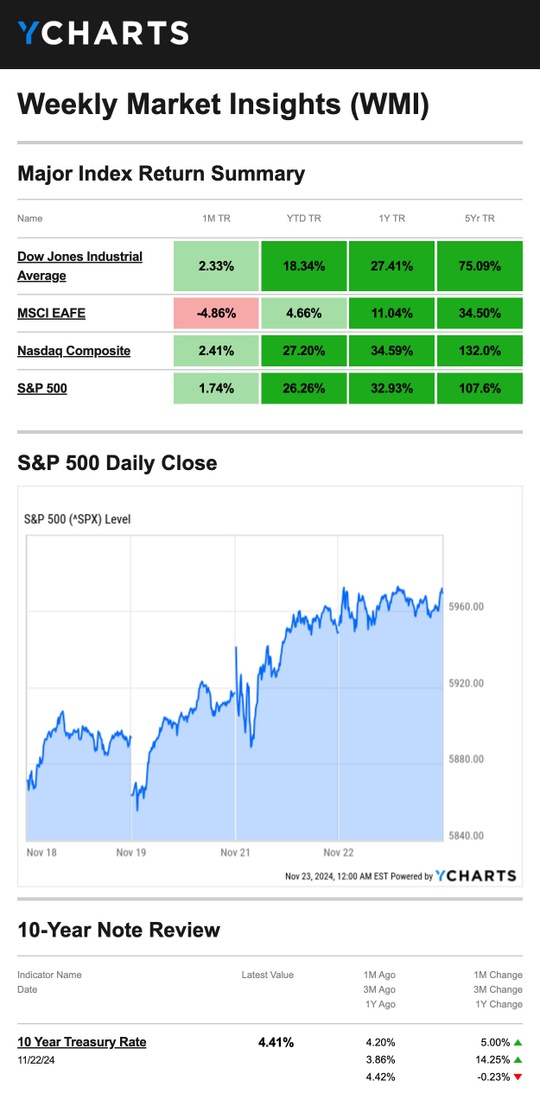Image resolution: width=540 pixels, height=1093 pixels.
Task: Click the 132.0% Nasdaq 5Yr return cell
Action: pyautogui.click(x=479, y=351)
